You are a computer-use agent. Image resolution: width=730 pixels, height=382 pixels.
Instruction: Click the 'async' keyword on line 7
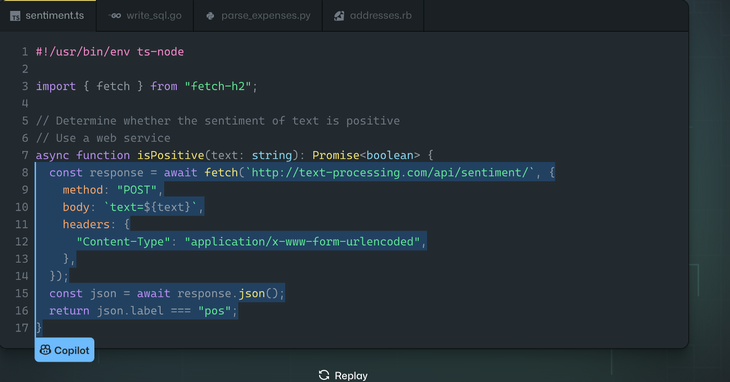tap(53, 155)
